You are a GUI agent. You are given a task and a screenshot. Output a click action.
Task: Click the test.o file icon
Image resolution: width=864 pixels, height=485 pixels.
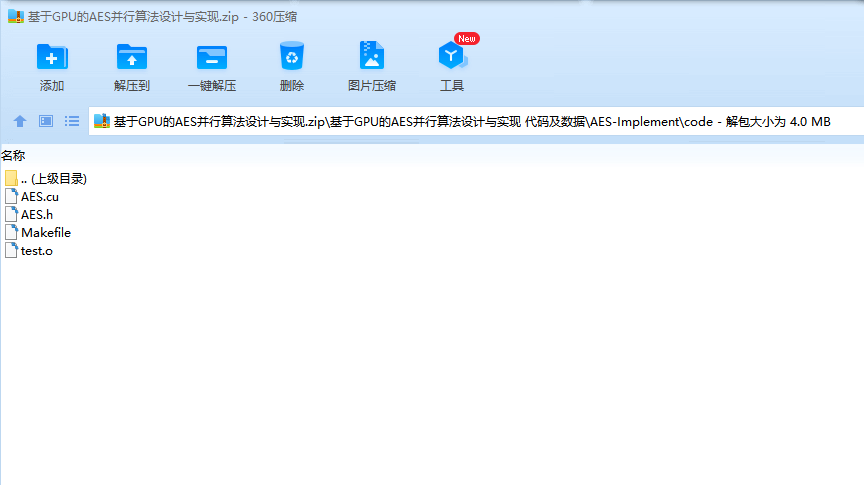(x=12, y=250)
